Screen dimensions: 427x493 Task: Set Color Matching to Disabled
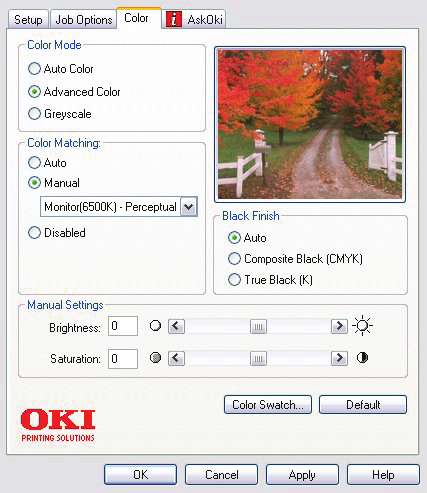57,232
